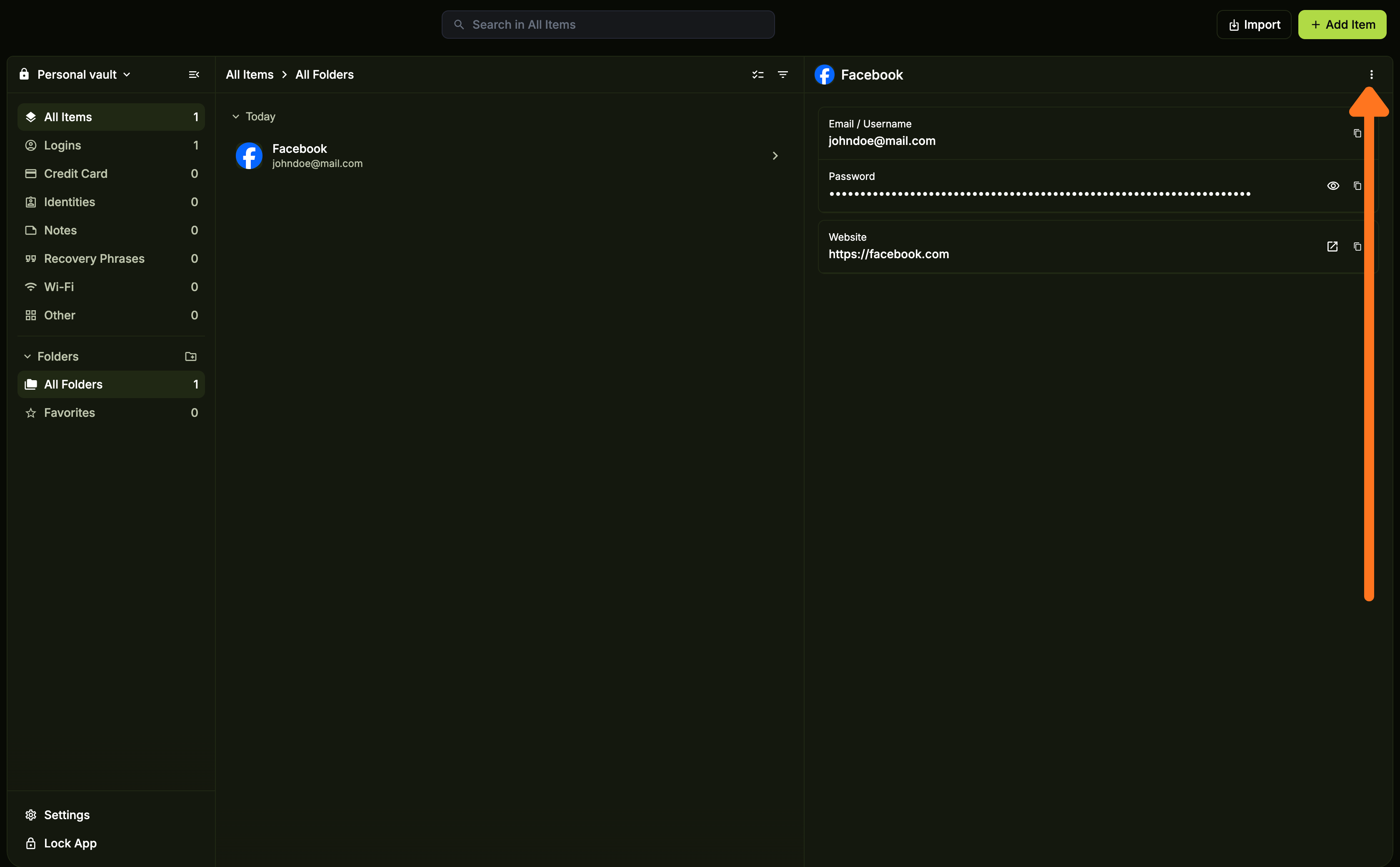Collapse the Folders section
The image size is (1400, 867).
[x=27, y=356]
